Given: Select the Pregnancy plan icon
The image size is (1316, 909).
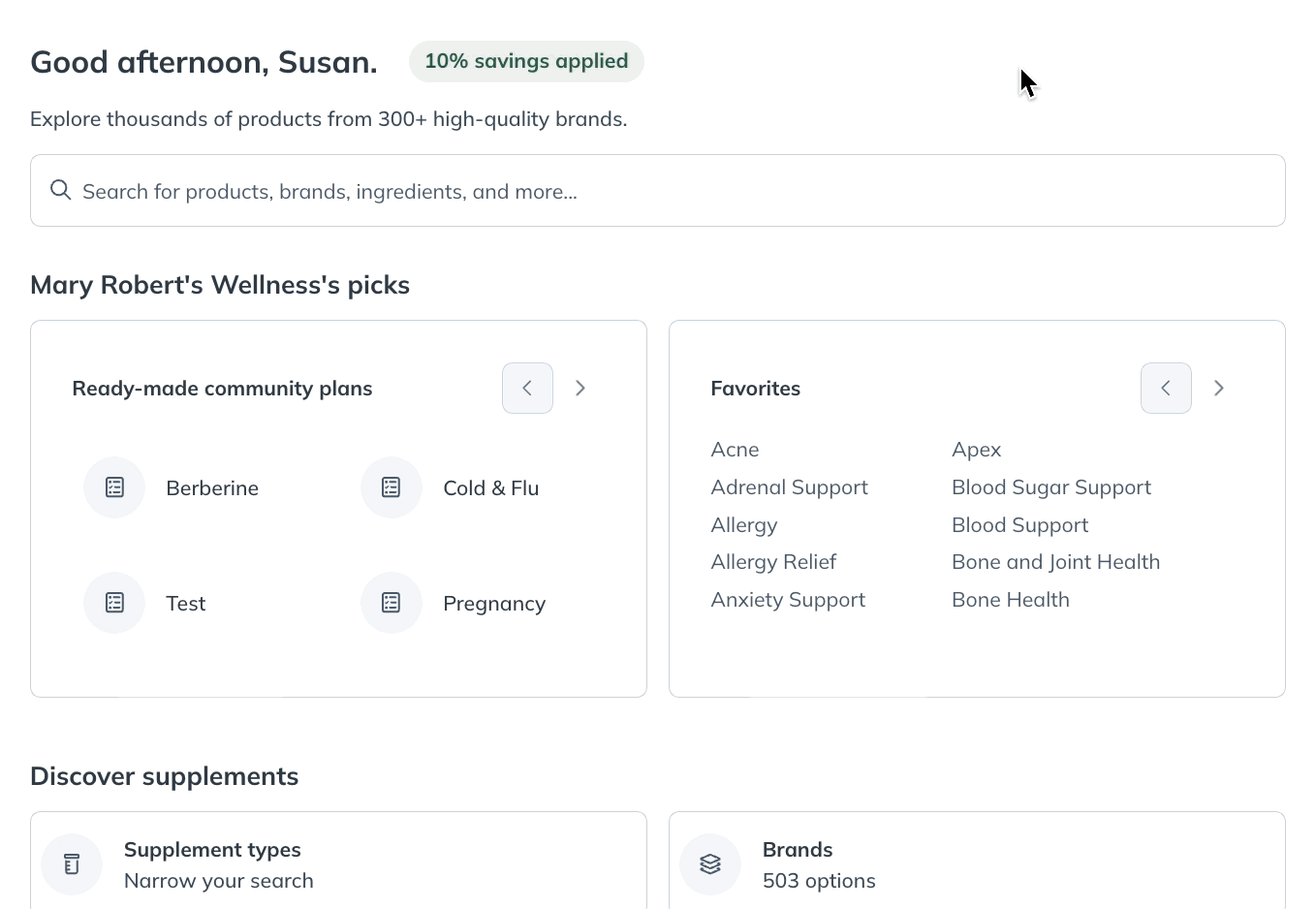Looking at the screenshot, I should click(392, 603).
